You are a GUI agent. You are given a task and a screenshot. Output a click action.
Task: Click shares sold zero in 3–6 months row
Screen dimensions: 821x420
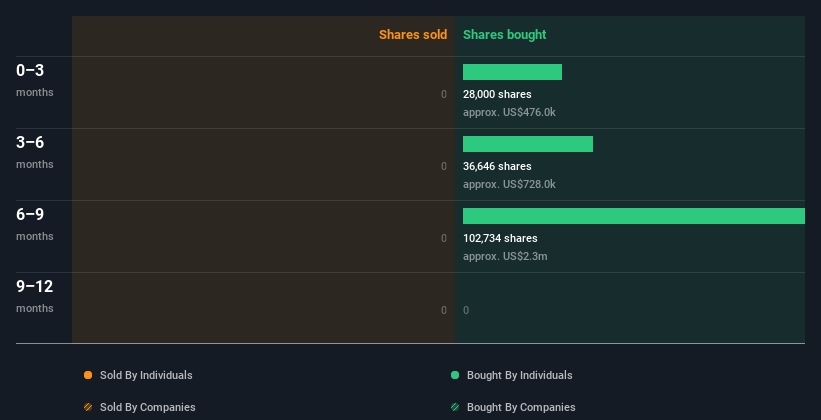tap(444, 166)
